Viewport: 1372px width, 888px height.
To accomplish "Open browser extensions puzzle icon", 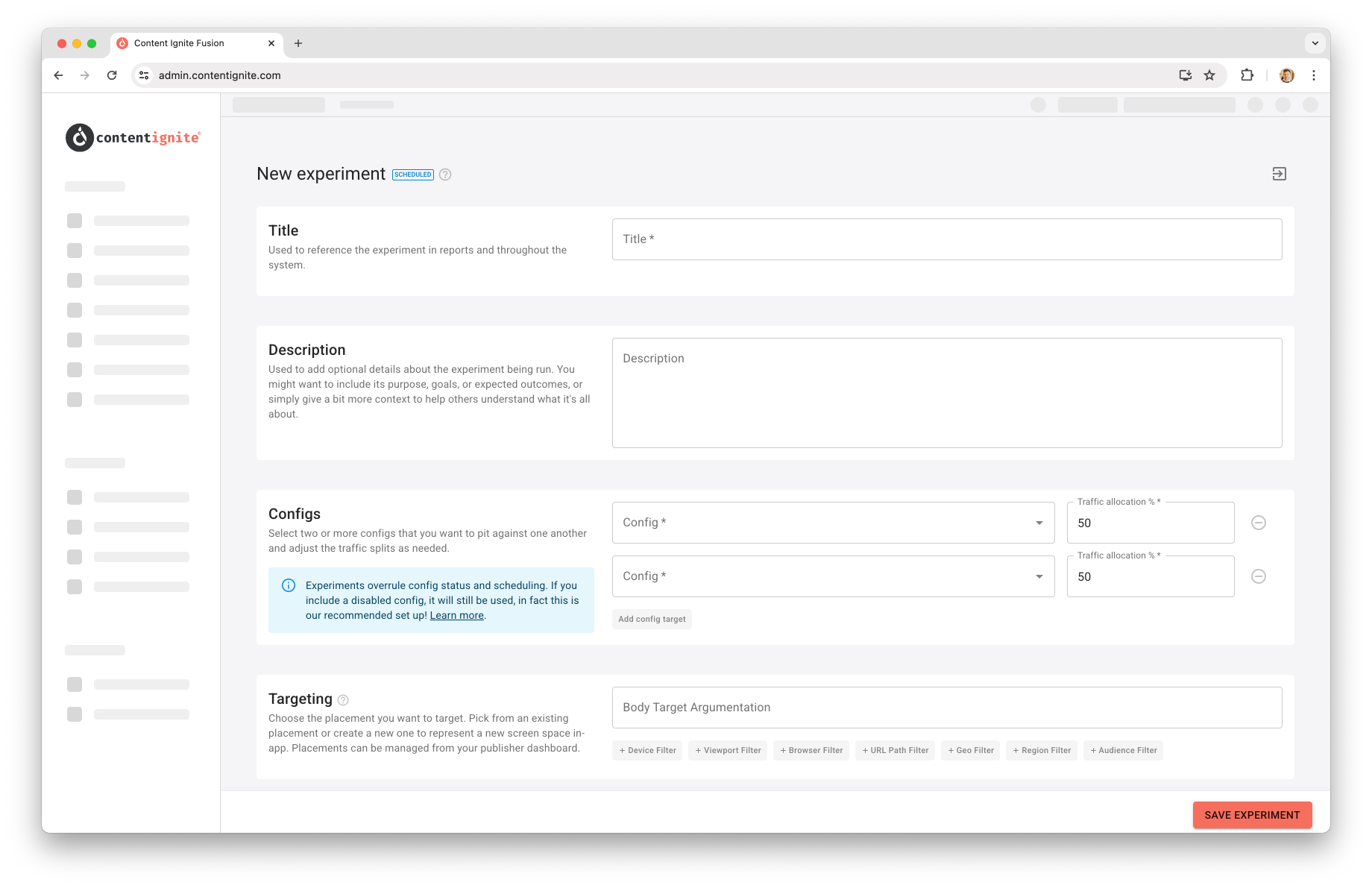I will click(1247, 75).
